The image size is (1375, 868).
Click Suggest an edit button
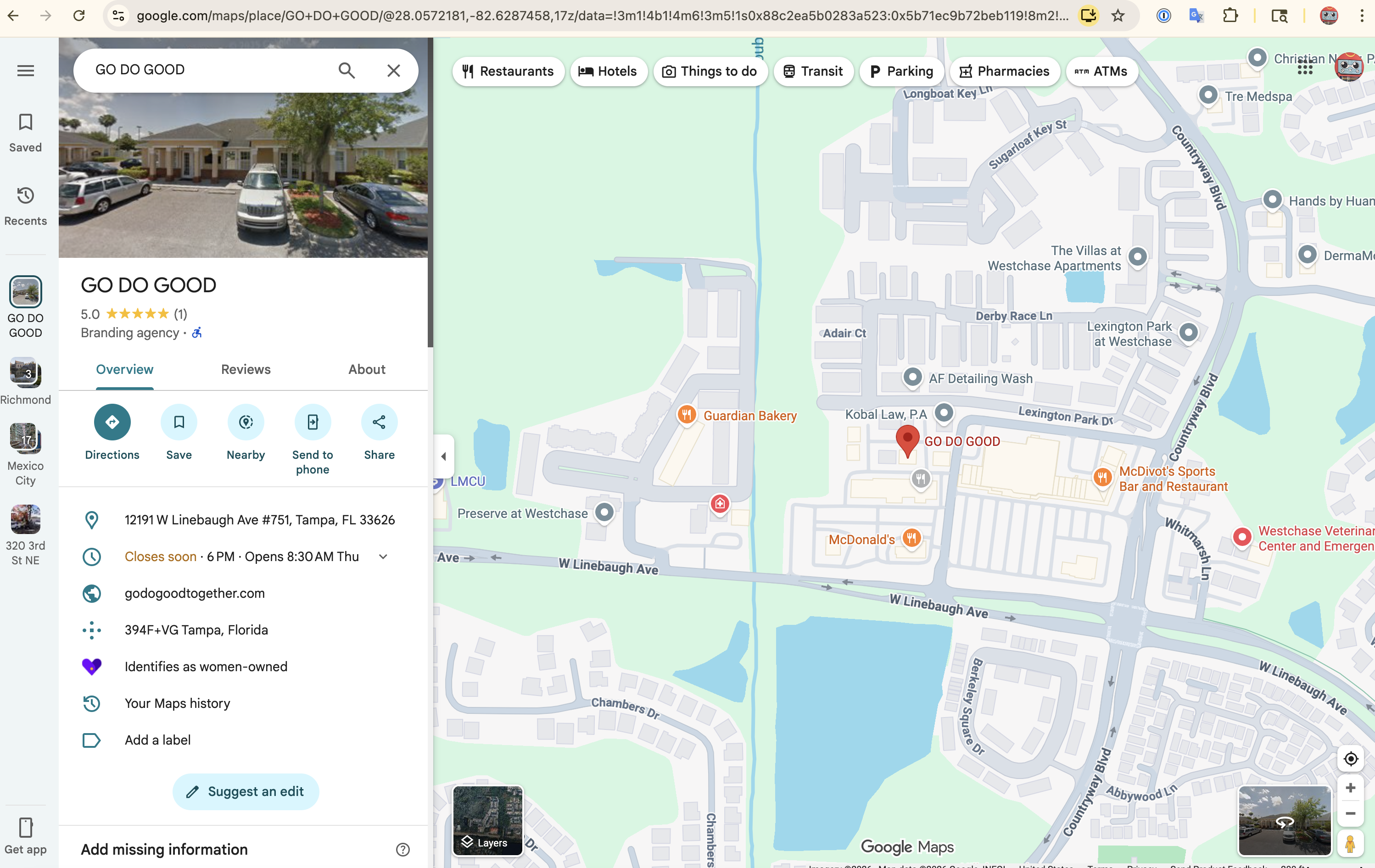tap(246, 791)
